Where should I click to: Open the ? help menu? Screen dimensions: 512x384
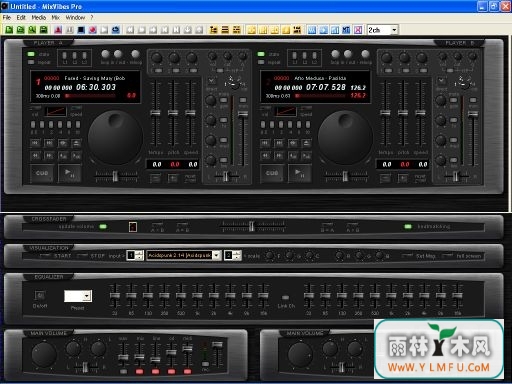tap(92, 17)
